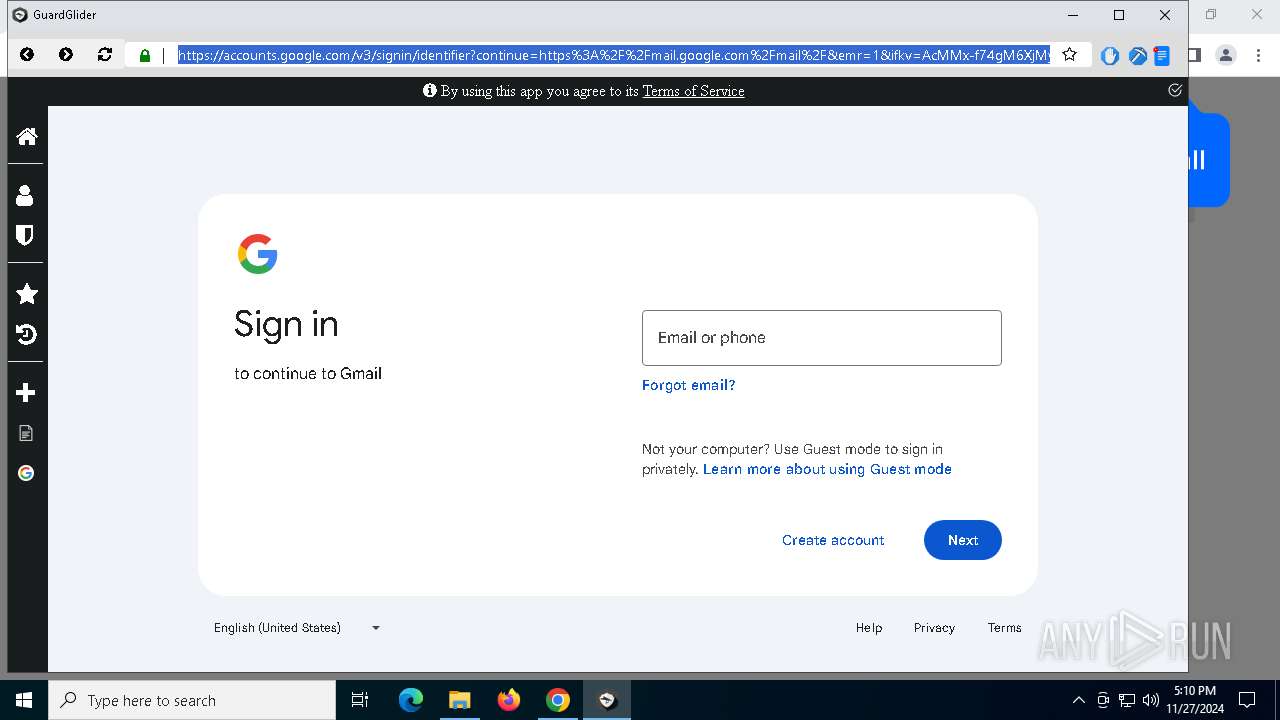This screenshot has height=720, width=1280.
Task: Open language dropdown English (United States)
Action: pos(297,628)
